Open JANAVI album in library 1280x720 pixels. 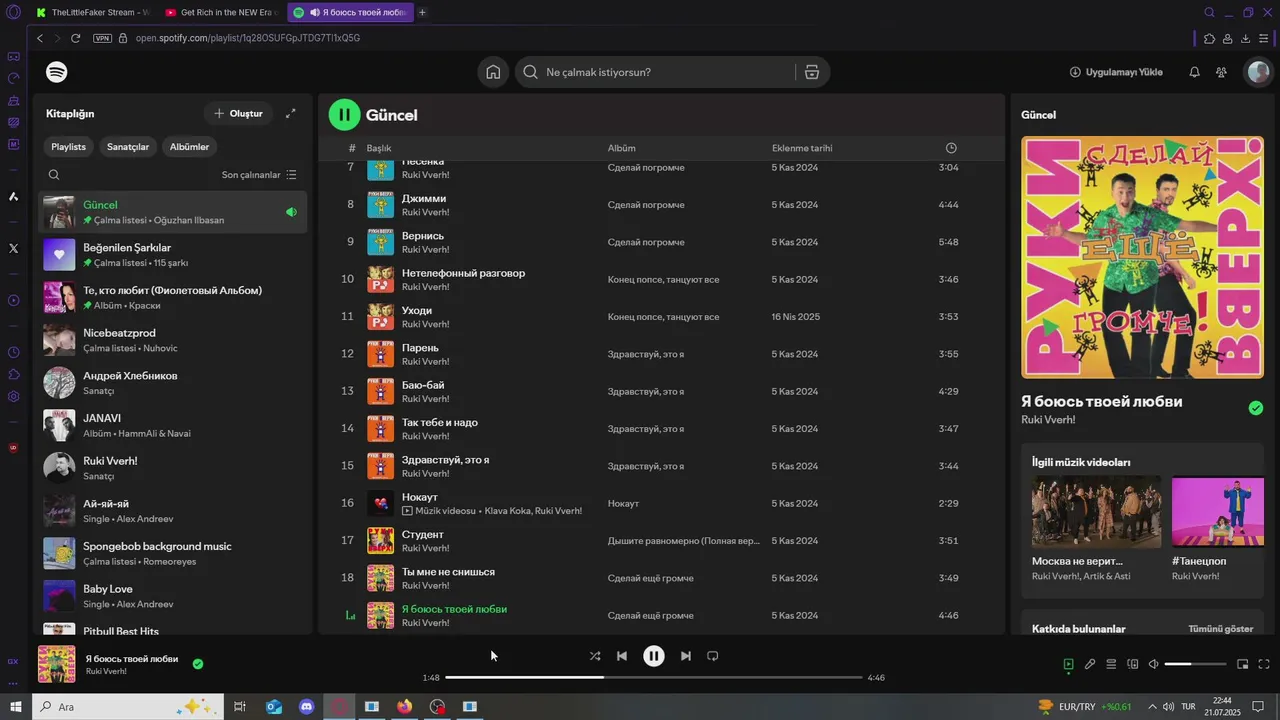point(173,425)
